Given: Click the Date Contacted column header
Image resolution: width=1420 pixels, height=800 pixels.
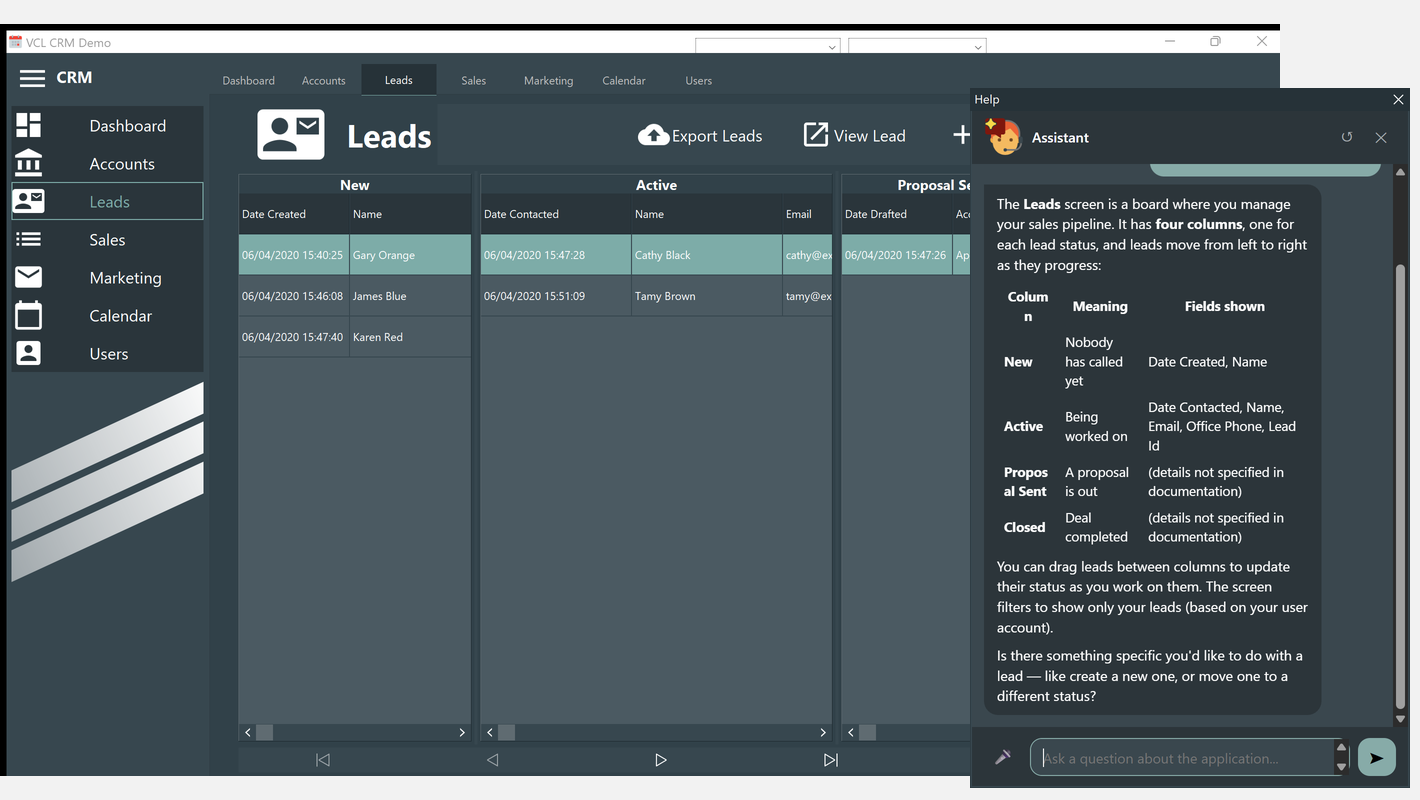Looking at the screenshot, I should coord(556,214).
